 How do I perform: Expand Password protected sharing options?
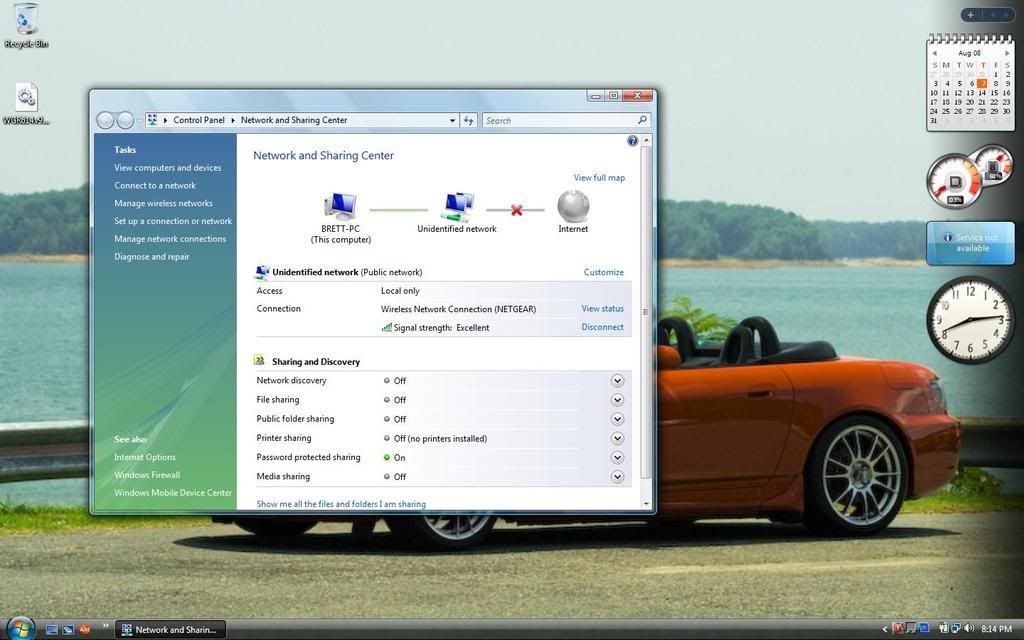pos(617,458)
